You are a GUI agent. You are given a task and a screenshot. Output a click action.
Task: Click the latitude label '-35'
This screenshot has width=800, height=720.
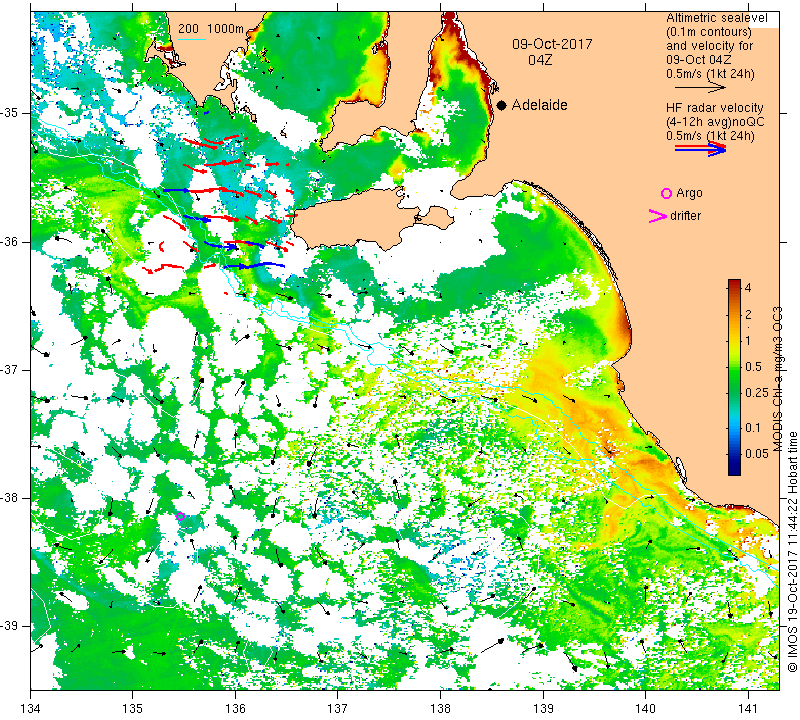click(x=10, y=113)
